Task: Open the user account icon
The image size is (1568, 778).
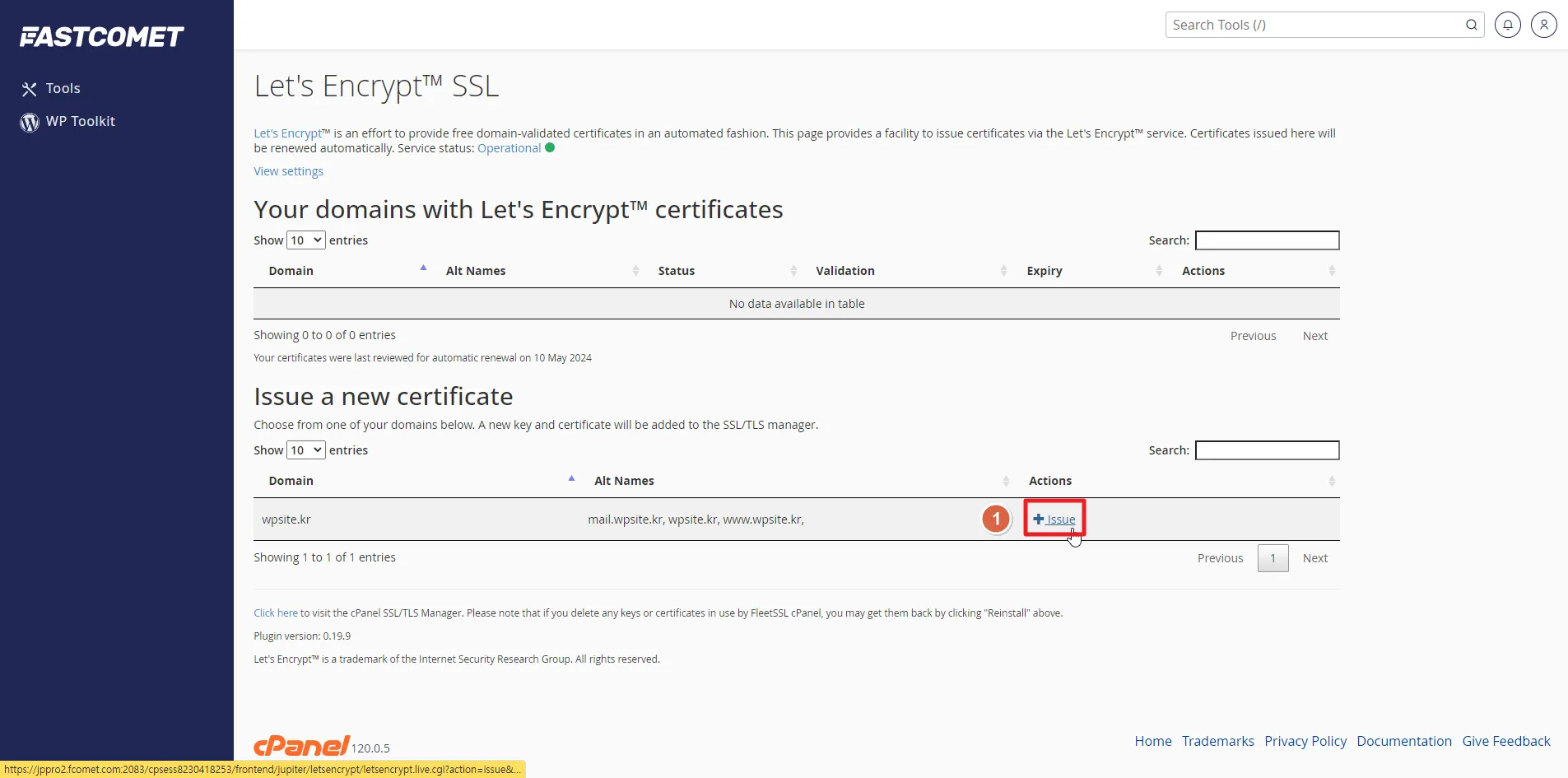Action: [1544, 25]
